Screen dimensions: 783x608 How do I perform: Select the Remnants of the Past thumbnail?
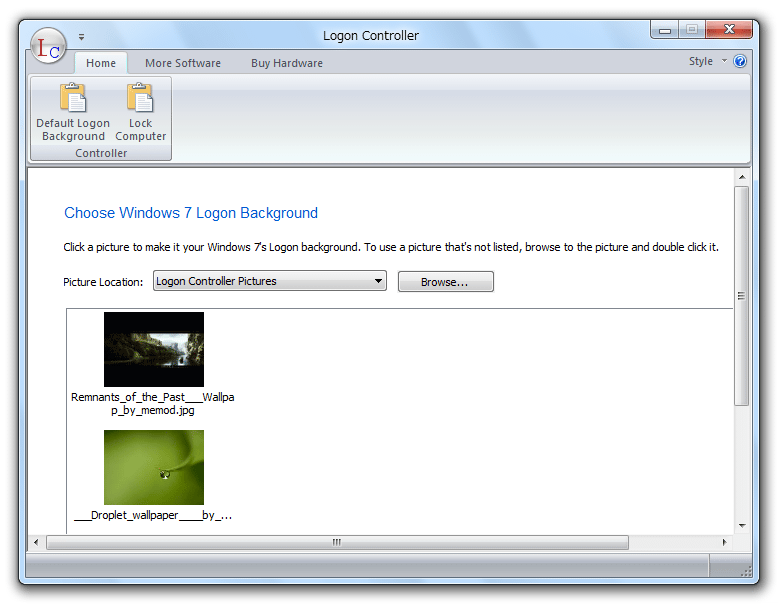click(154, 349)
